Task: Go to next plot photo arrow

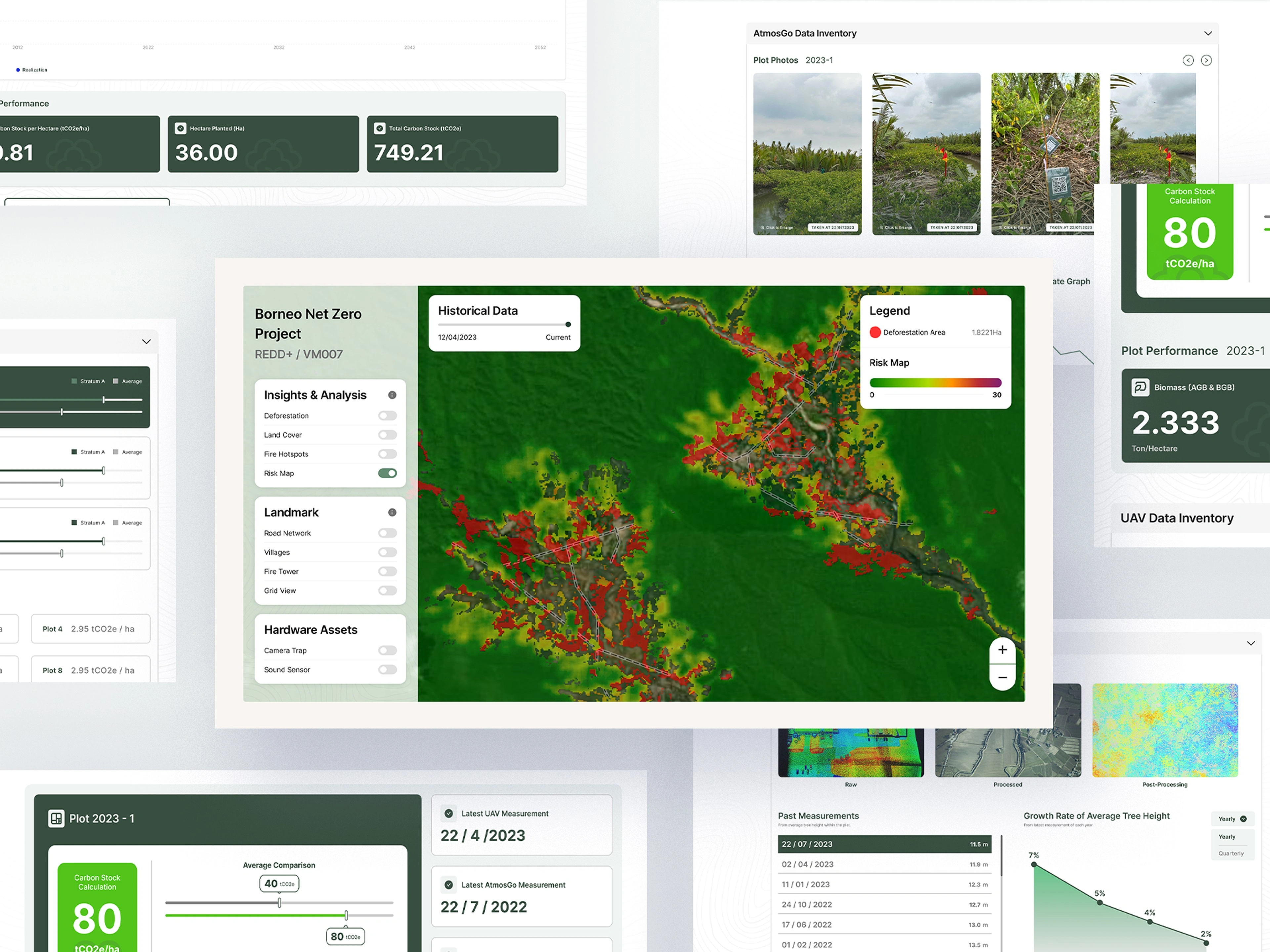Action: coord(1206,60)
